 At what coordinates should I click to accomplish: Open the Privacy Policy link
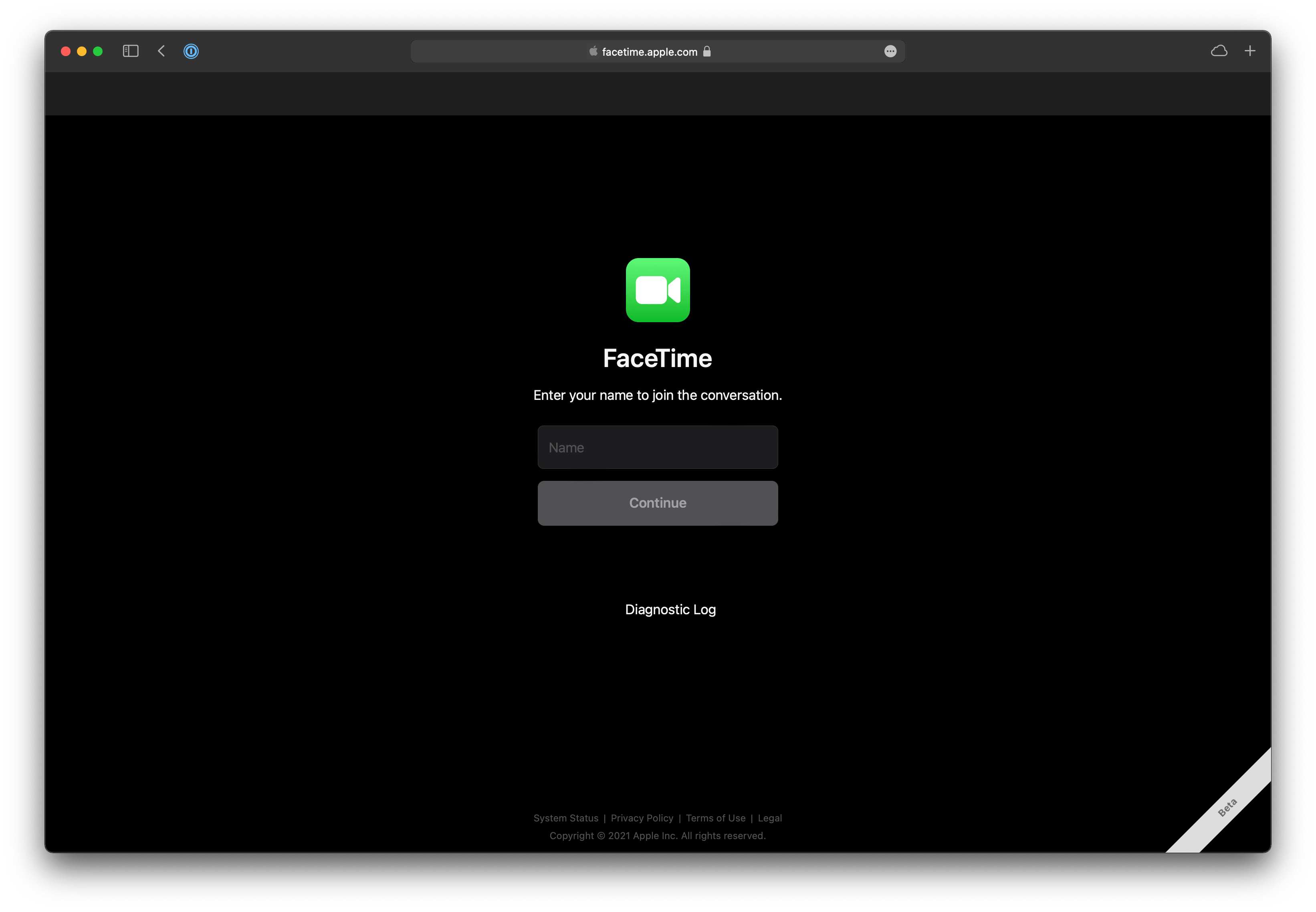tap(642, 818)
